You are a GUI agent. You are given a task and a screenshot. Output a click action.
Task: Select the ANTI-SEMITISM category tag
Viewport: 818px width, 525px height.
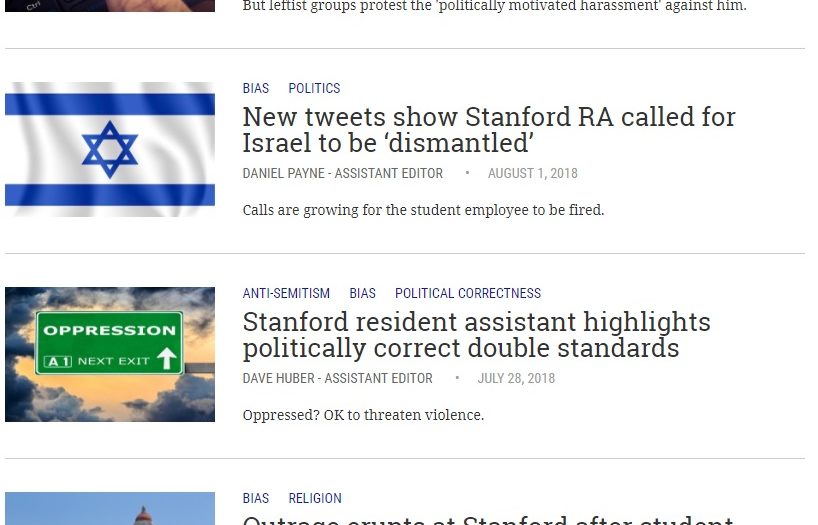(286, 293)
